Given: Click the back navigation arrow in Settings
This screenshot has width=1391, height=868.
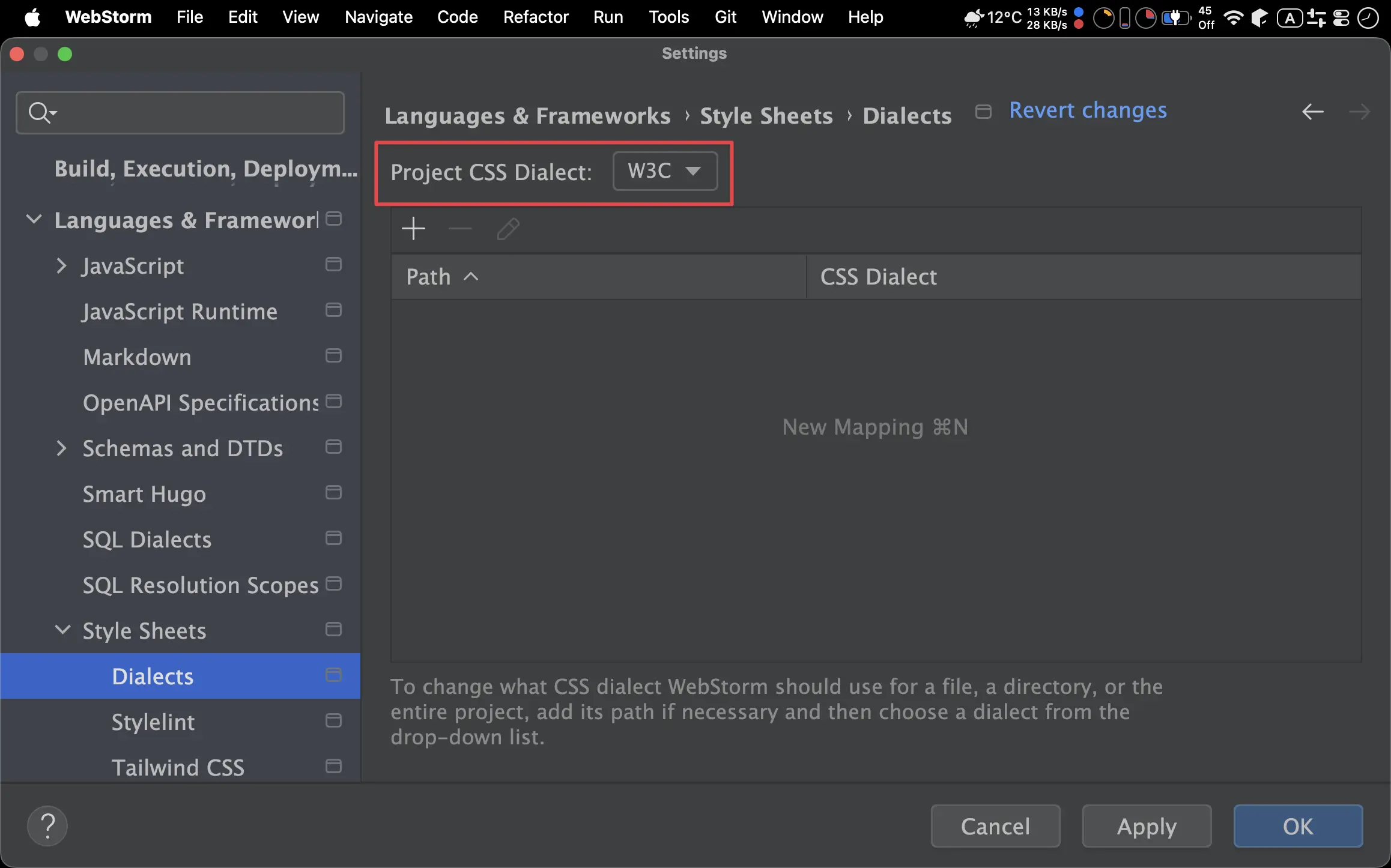Looking at the screenshot, I should (x=1312, y=112).
